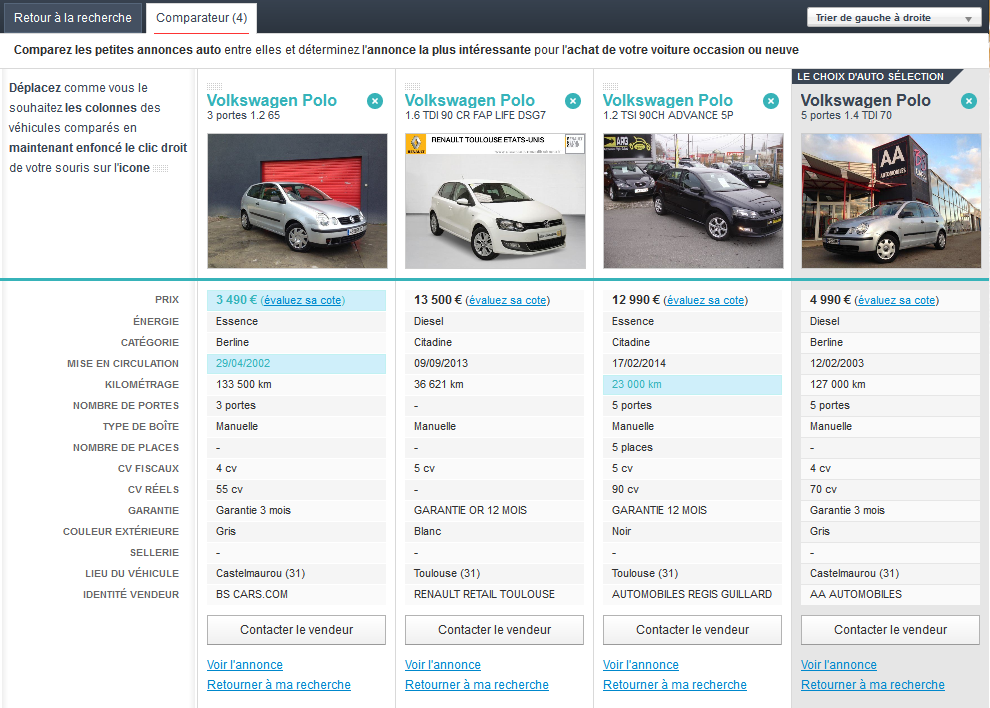Contact the seller BS CARS.COM
Screen dimensions: 990x708
pos(297,630)
